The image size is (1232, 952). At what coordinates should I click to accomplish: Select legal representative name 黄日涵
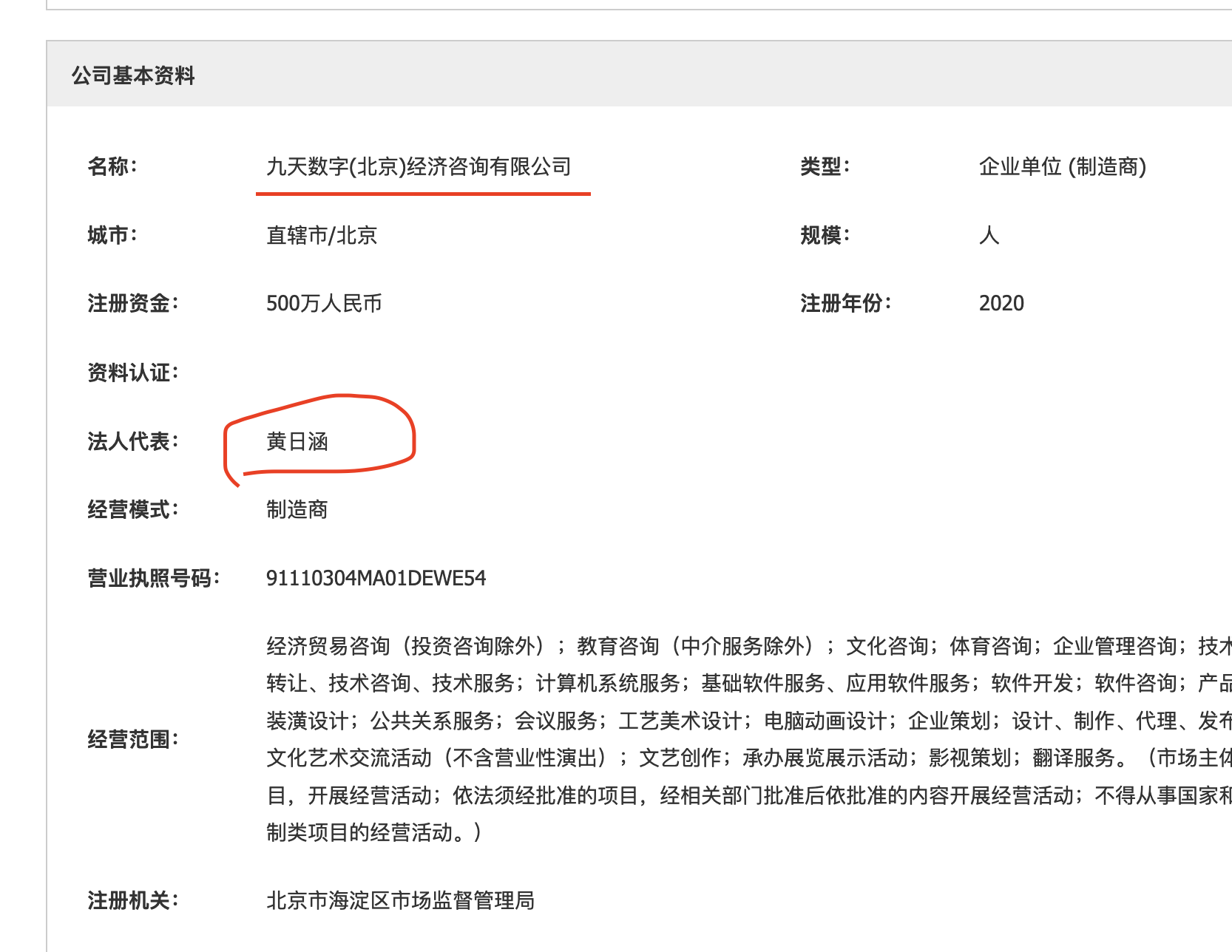[297, 441]
